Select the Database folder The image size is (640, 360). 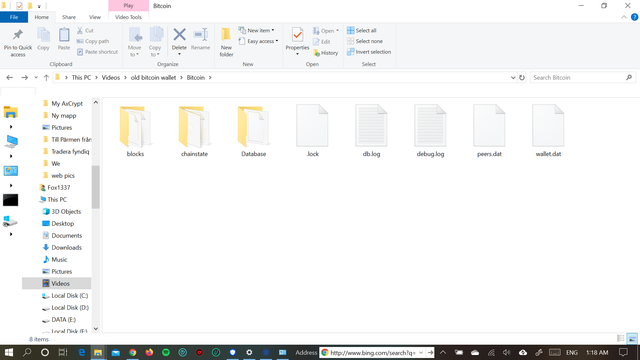253,131
